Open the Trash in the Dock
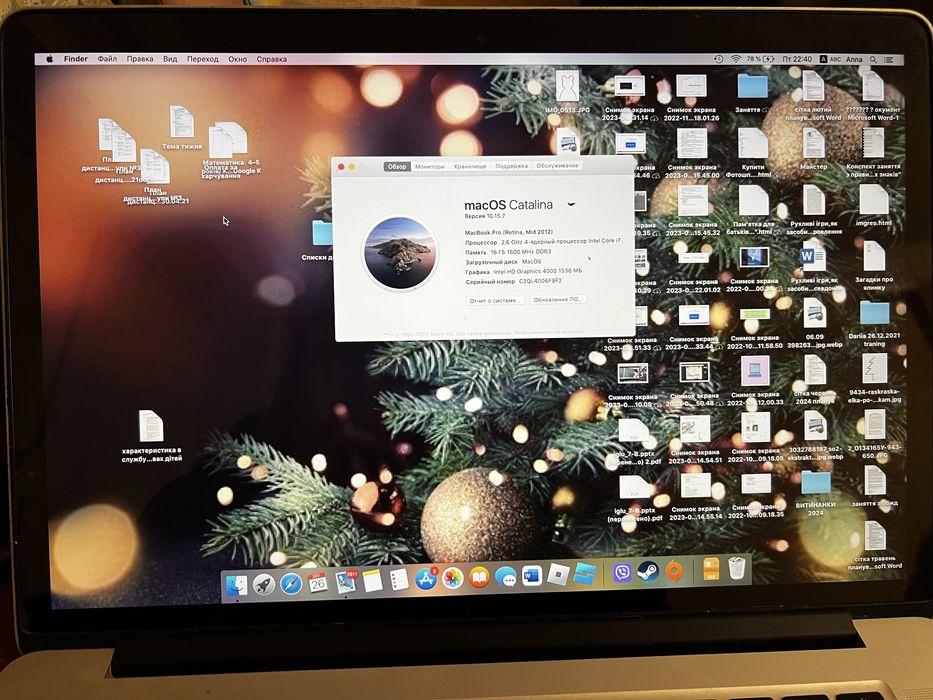933x700 pixels. pyautogui.click(x=737, y=568)
